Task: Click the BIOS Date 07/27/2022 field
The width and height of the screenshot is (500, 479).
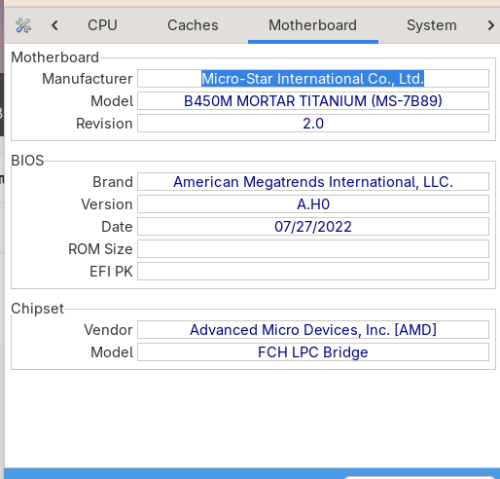Action: point(313,226)
